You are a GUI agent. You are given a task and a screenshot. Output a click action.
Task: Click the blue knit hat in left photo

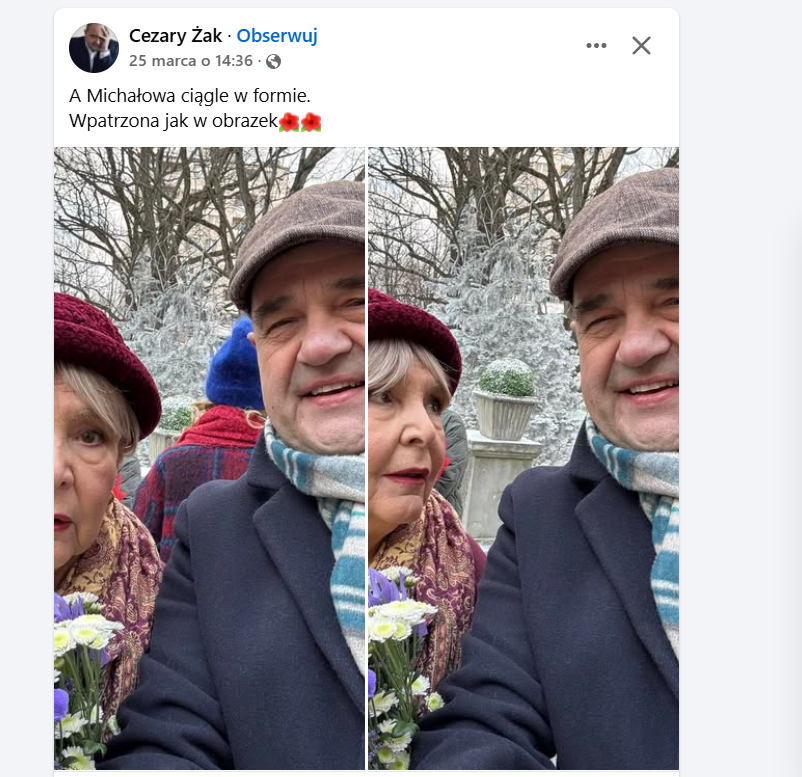233,365
